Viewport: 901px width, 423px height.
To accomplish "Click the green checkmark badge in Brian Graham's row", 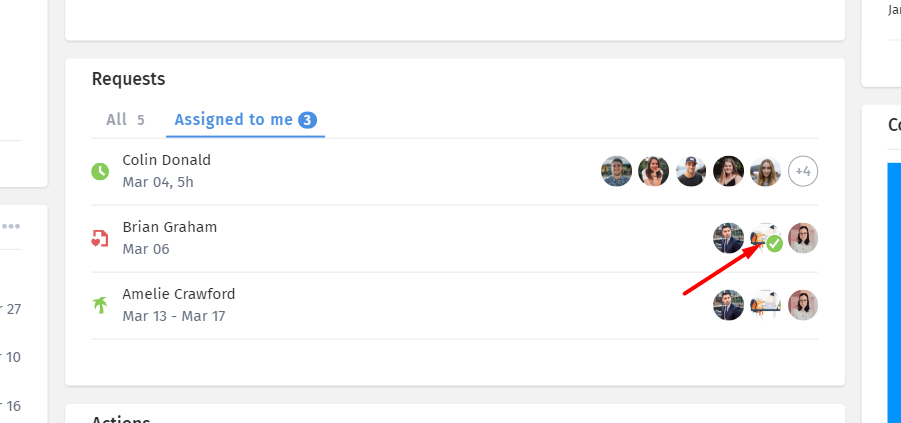I will point(775,244).
